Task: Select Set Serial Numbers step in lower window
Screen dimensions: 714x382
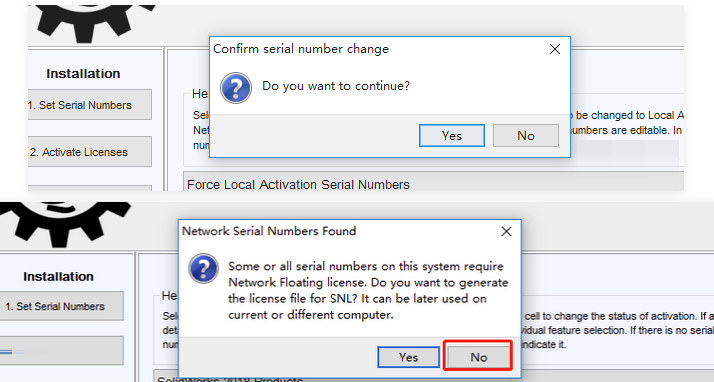Action: pos(61,306)
